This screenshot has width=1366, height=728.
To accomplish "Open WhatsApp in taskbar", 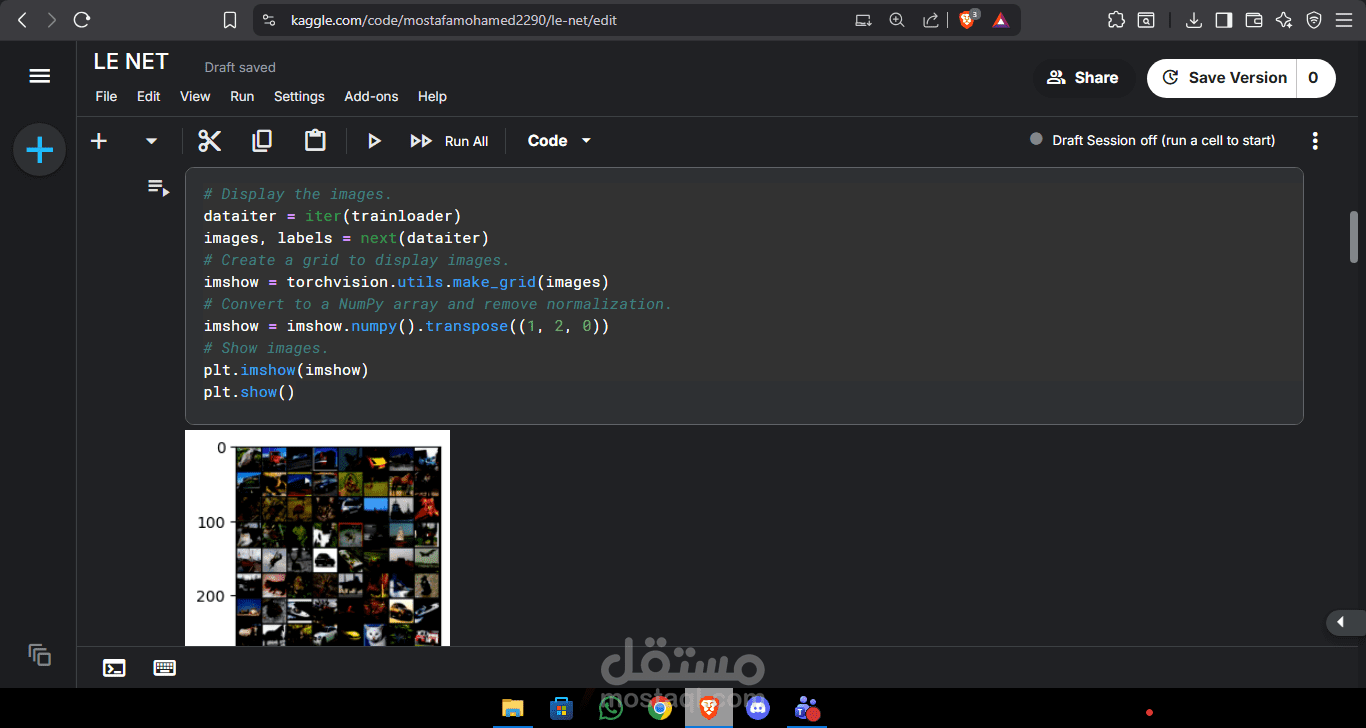I will click(x=610, y=708).
